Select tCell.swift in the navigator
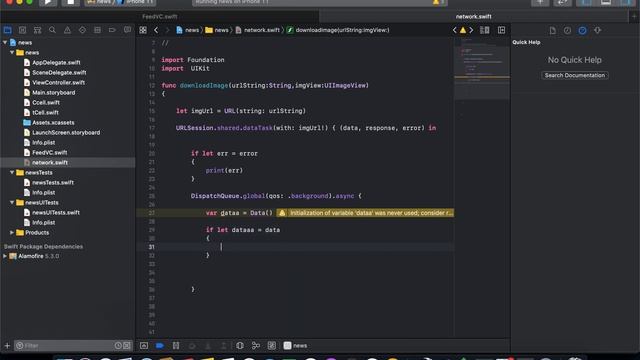The height and width of the screenshot is (360, 640). [x=45, y=112]
